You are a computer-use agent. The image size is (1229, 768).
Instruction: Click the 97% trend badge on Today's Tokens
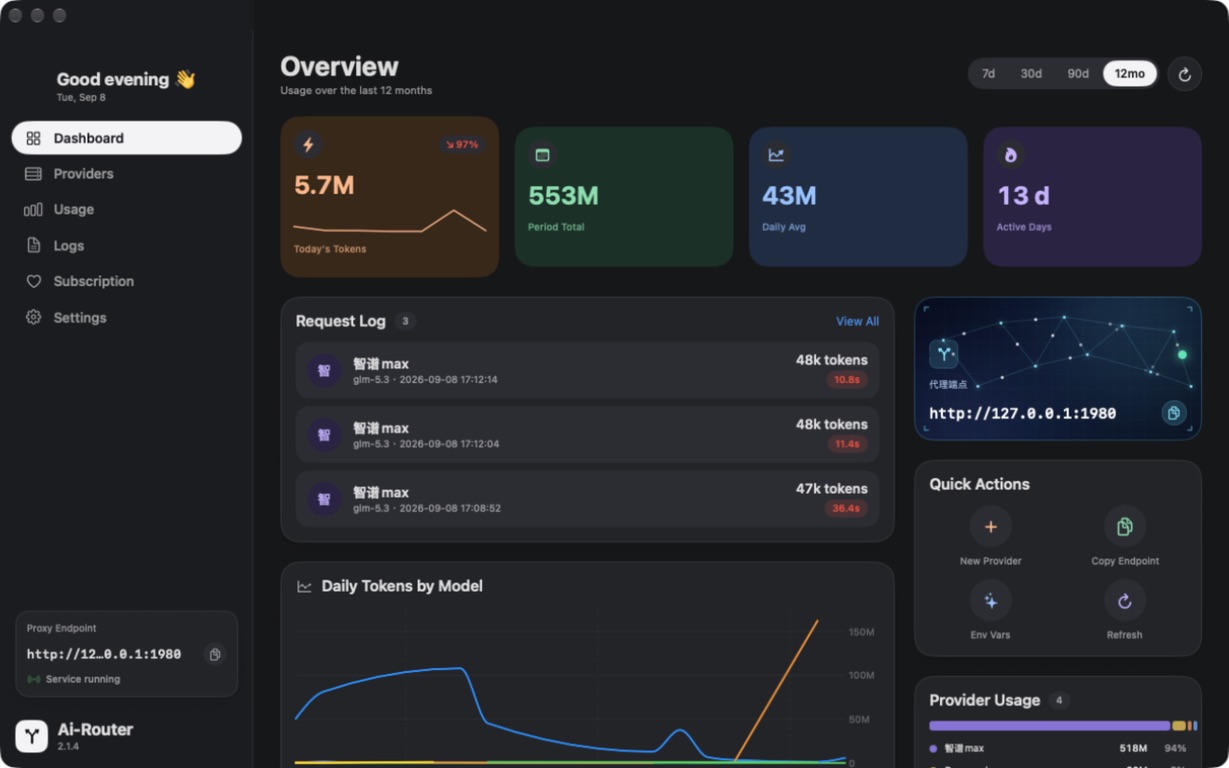461,145
